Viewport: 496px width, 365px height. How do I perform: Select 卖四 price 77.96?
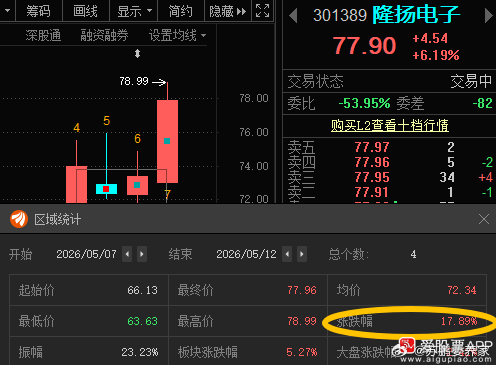tap(372, 162)
